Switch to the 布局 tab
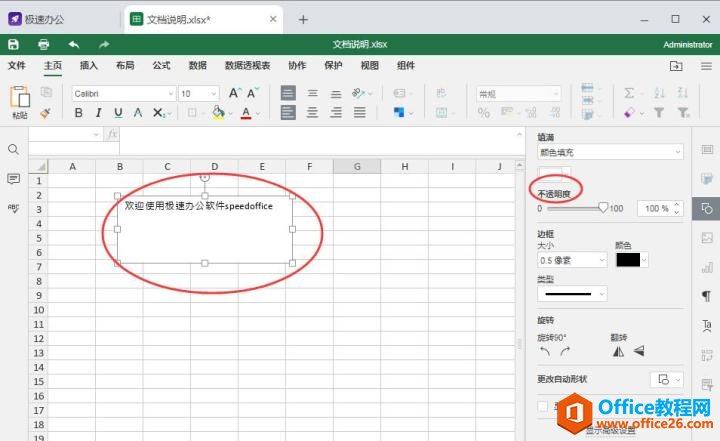The width and height of the screenshot is (720, 441). point(125,66)
